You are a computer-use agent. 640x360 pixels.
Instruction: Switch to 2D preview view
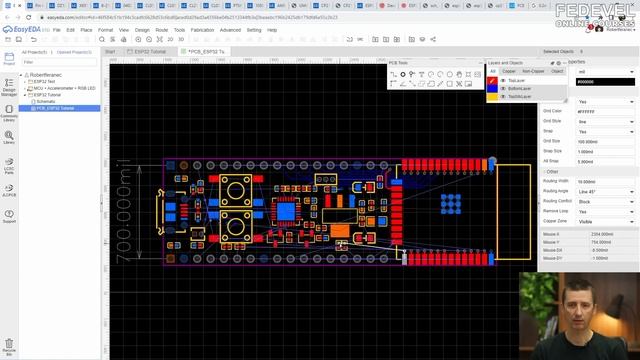170,40
